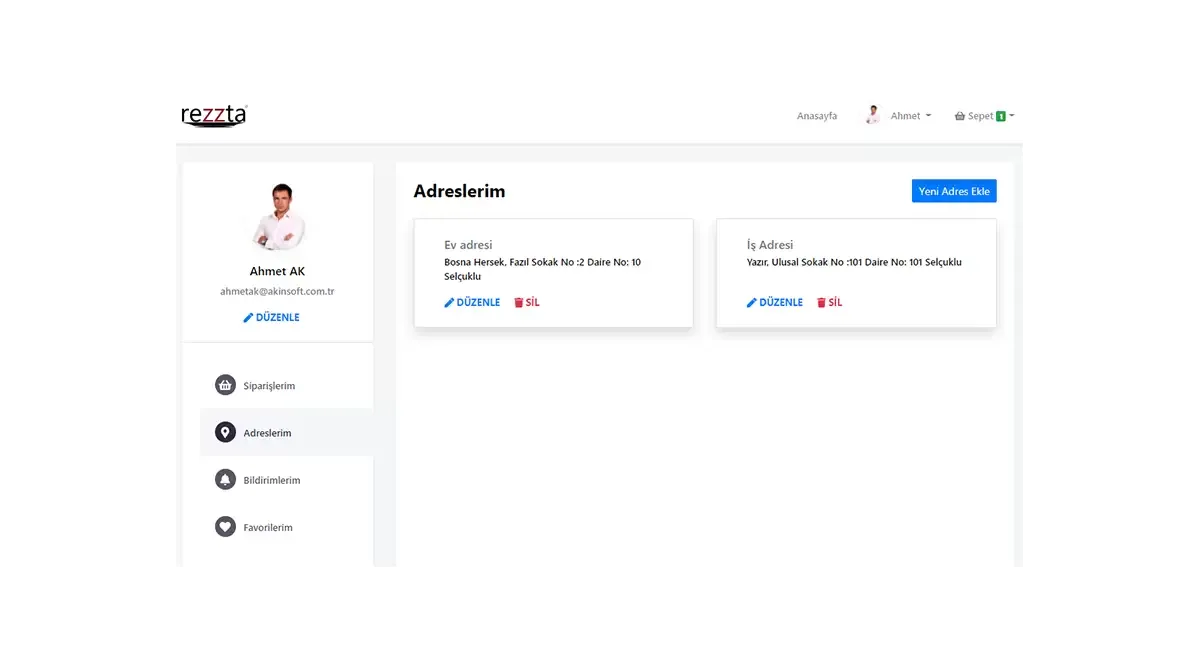The height and width of the screenshot is (653, 1200).
Task: Click the Bosna Hersek address text
Action: [x=543, y=269]
